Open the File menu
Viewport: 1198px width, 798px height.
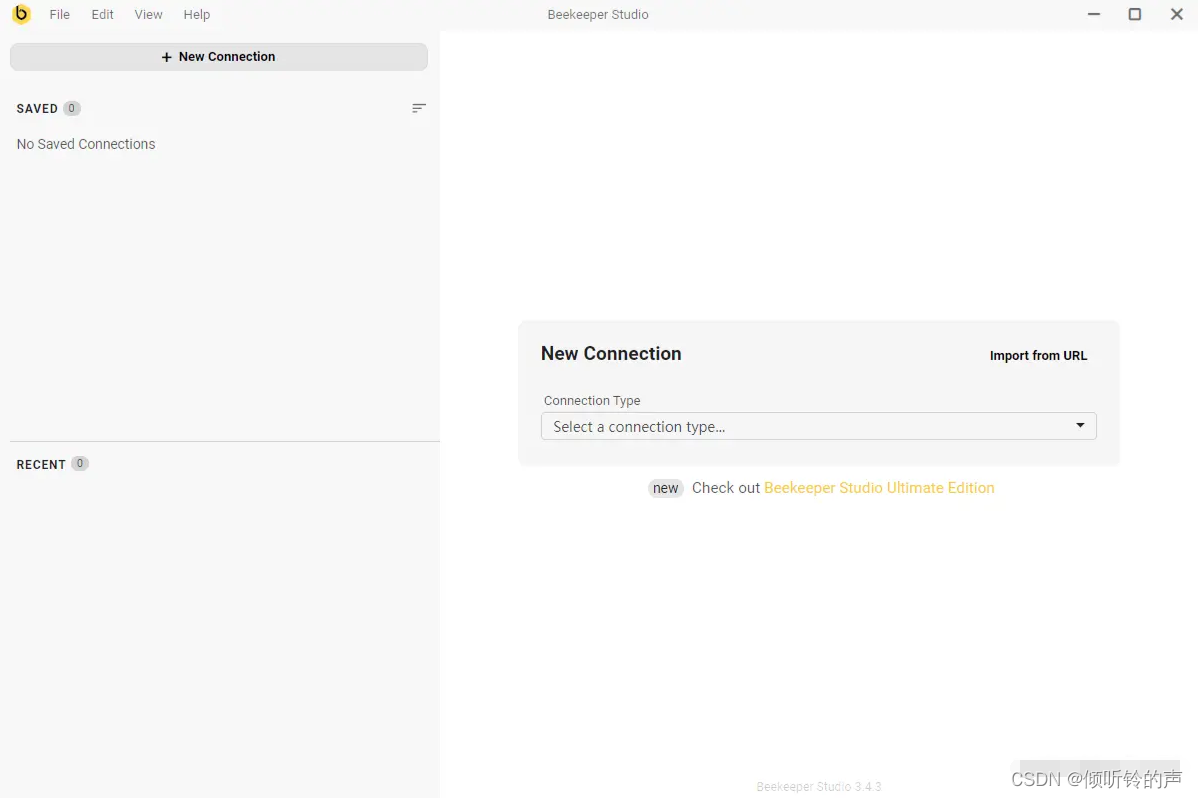point(60,15)
